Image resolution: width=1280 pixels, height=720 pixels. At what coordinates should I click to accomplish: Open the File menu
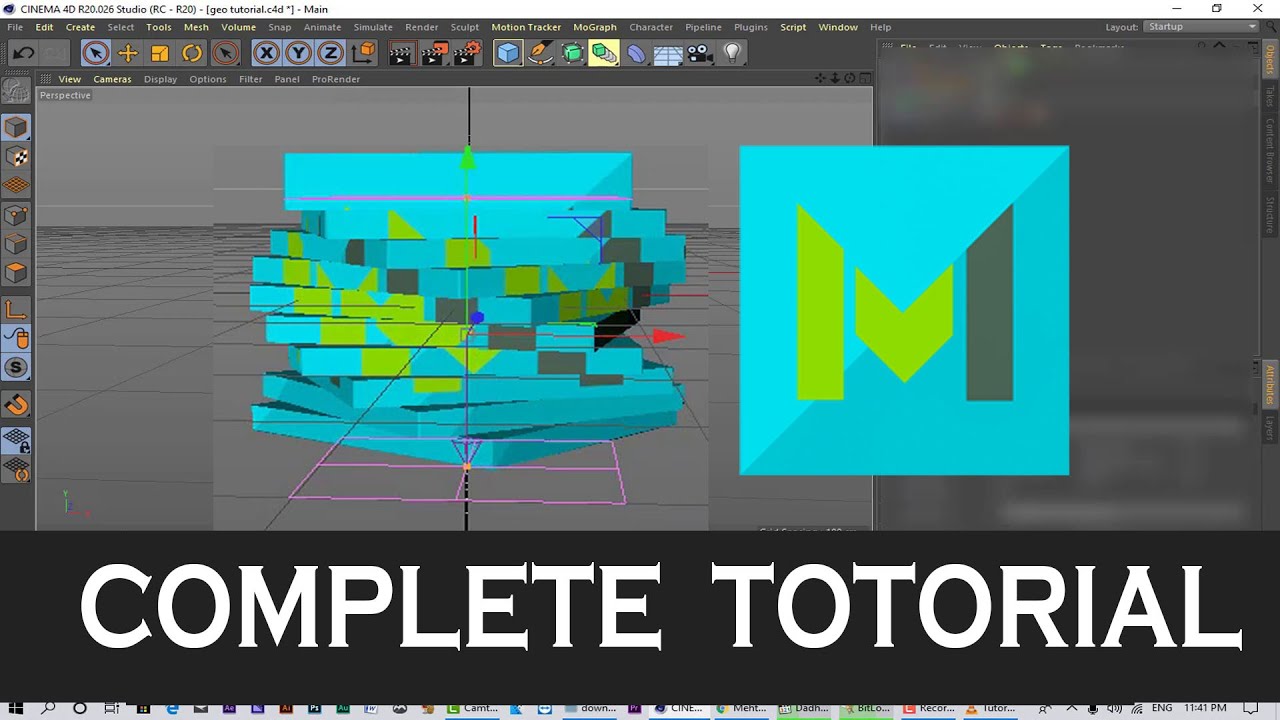click(15, 27)
